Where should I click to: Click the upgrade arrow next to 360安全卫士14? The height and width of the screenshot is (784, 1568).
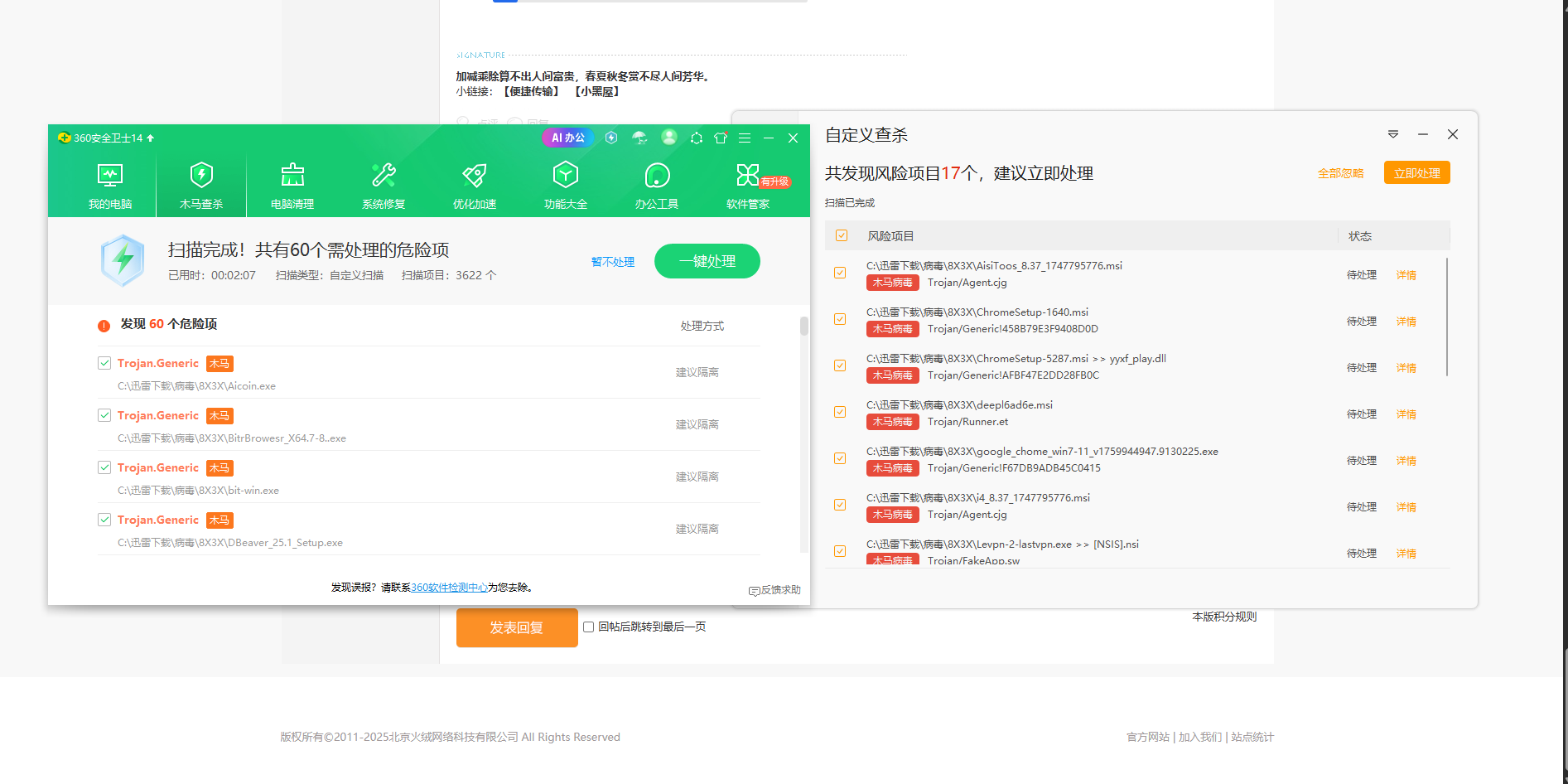(150, 138)
